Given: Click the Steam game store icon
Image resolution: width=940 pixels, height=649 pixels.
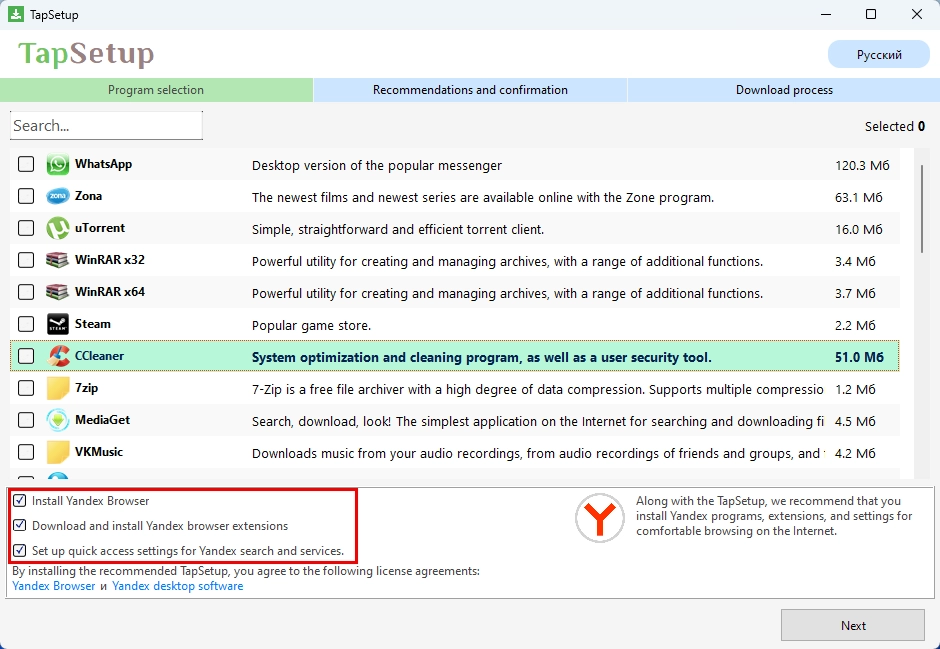Looking at the screenshot, I should [57, 324].
